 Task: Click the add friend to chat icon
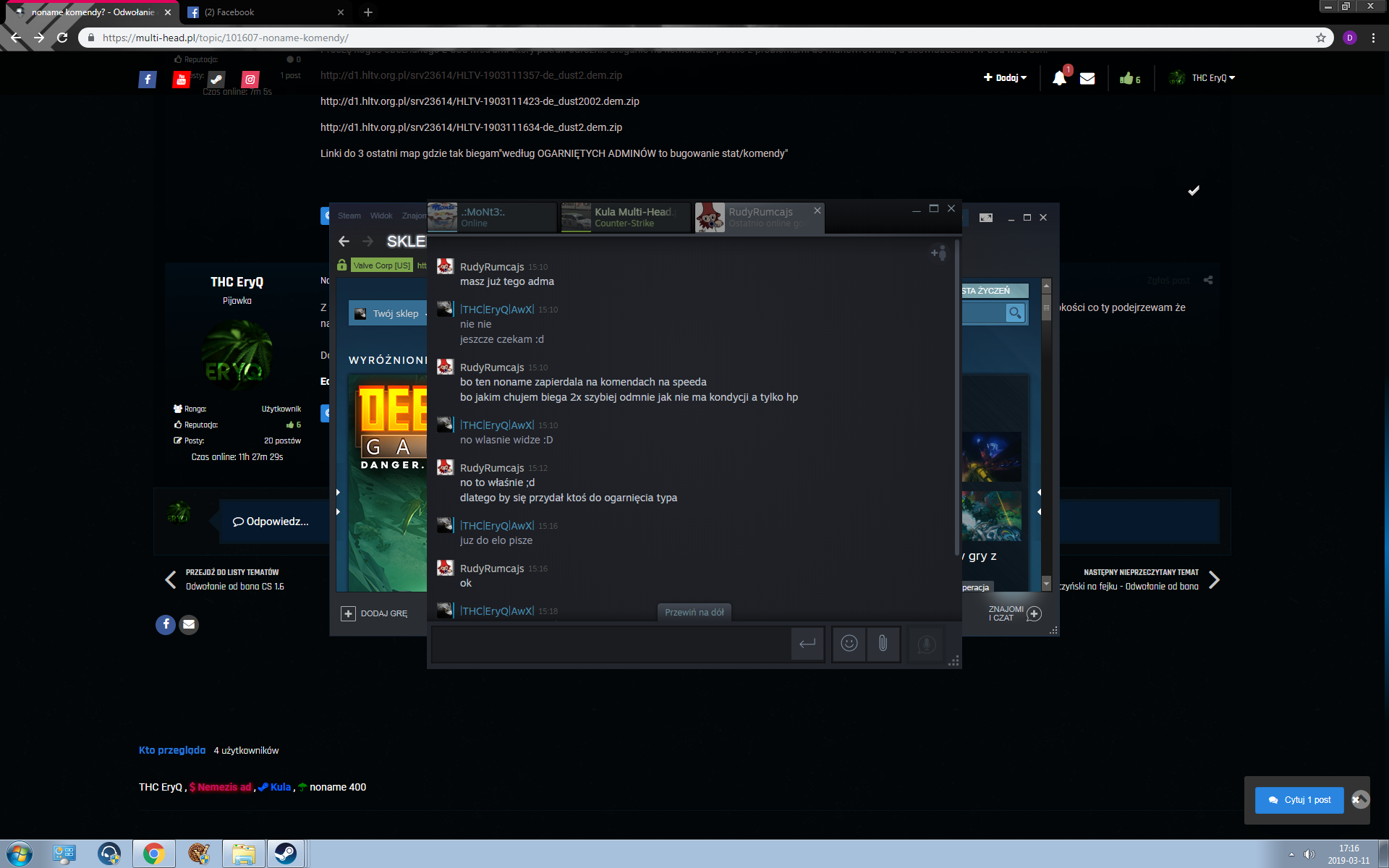click(938, 252)
